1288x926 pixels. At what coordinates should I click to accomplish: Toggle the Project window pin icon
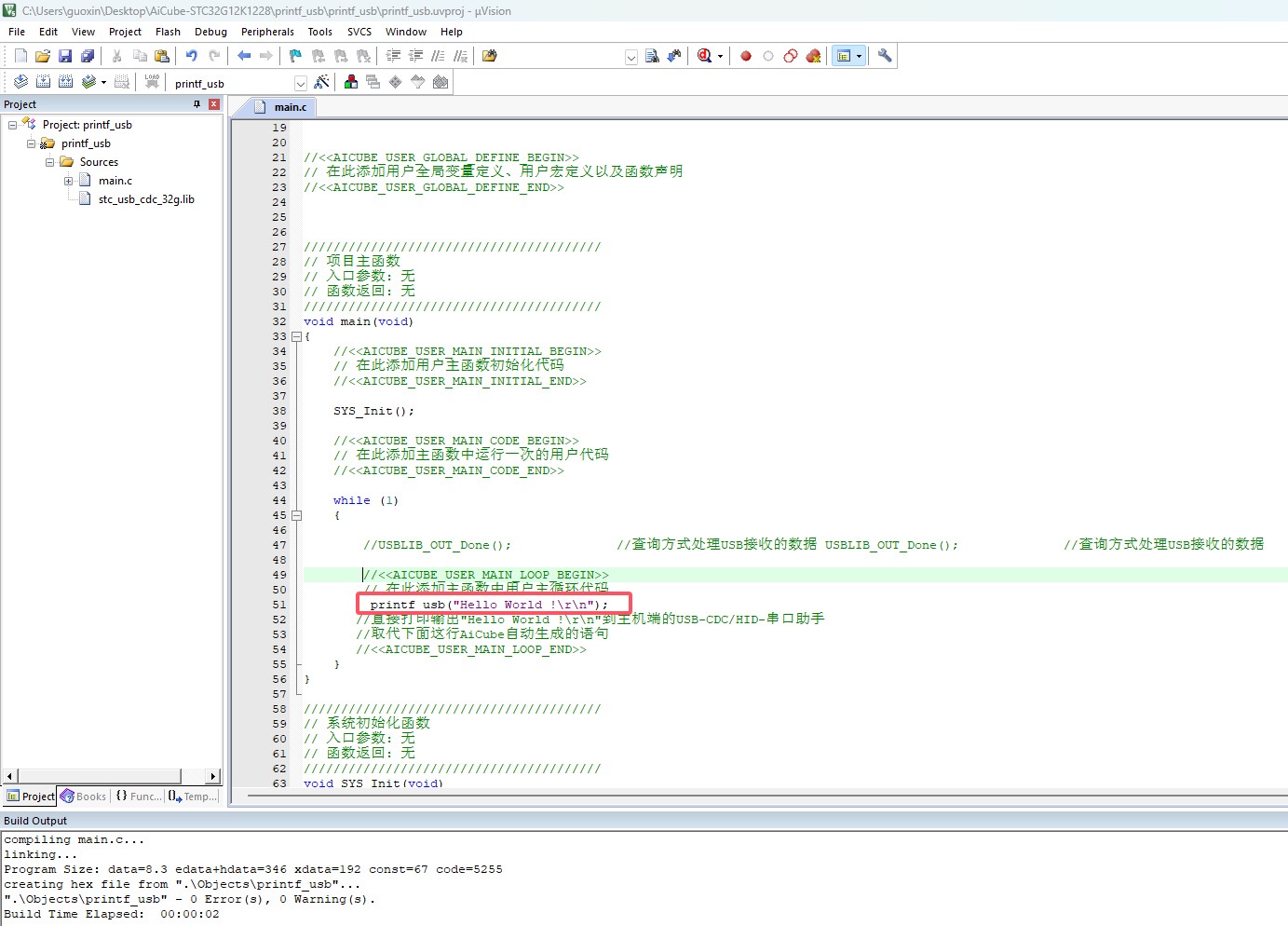pyautogui.click(x=197, y=104)
